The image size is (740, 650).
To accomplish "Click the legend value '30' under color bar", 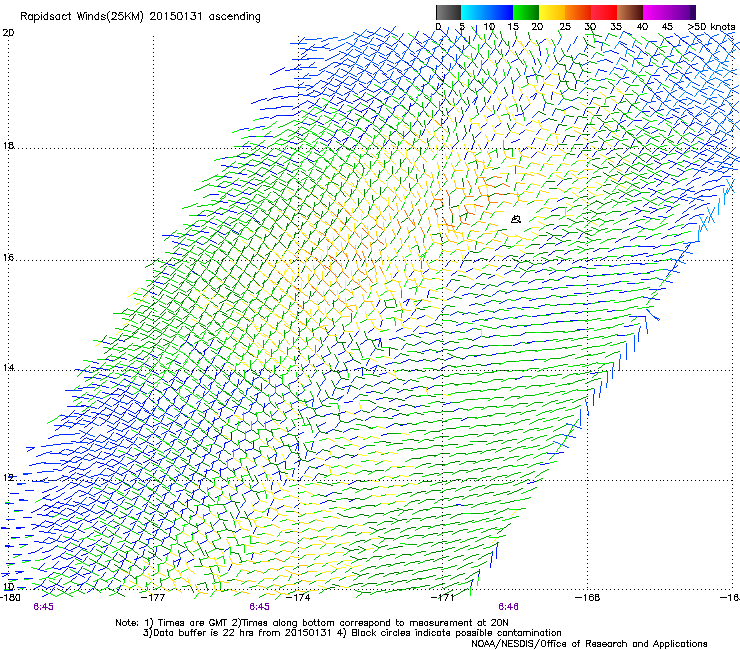I will tap(590, 27).
